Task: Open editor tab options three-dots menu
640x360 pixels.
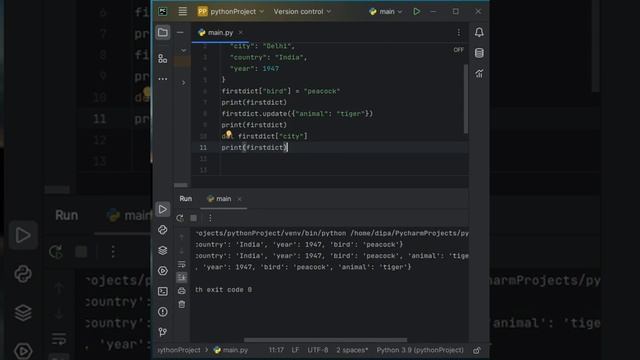Action: click(x=459, y=32)
